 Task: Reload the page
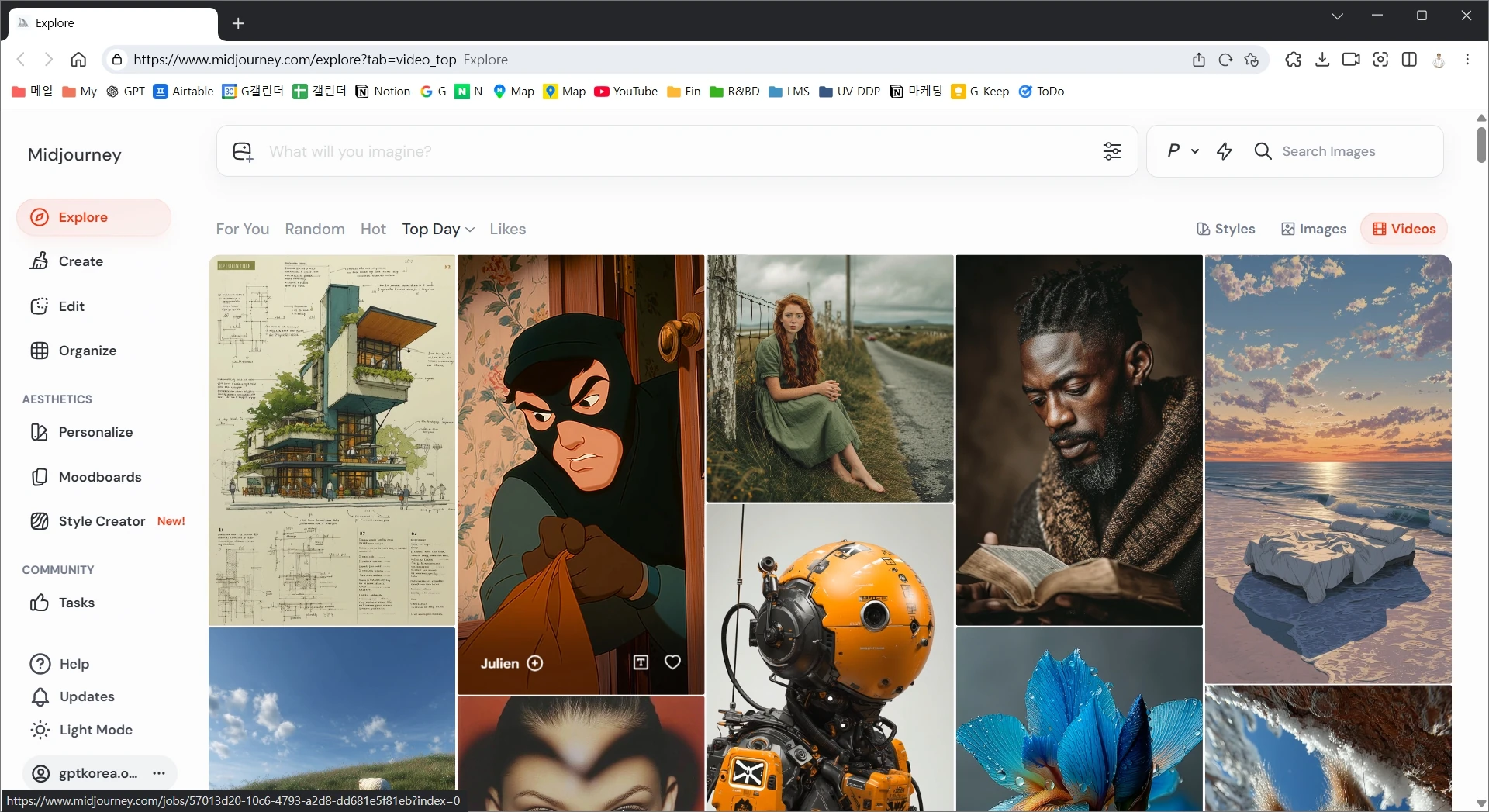coord(1225,60)
